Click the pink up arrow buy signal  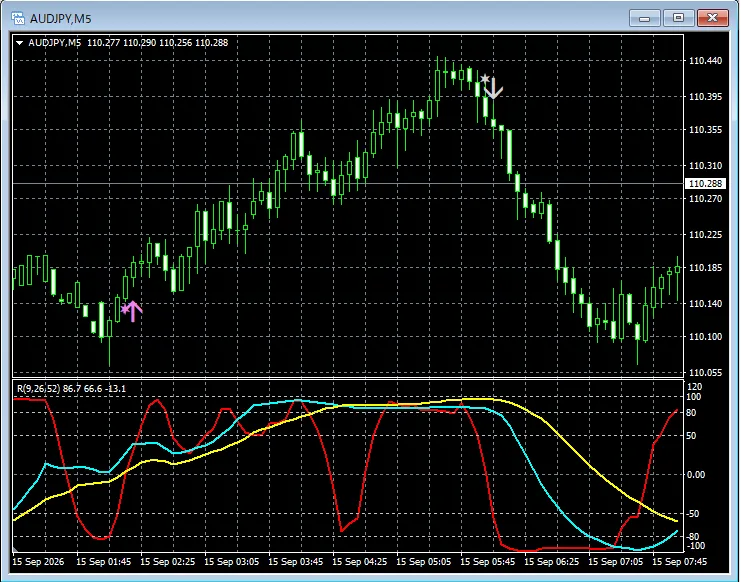tap(134, 311)
